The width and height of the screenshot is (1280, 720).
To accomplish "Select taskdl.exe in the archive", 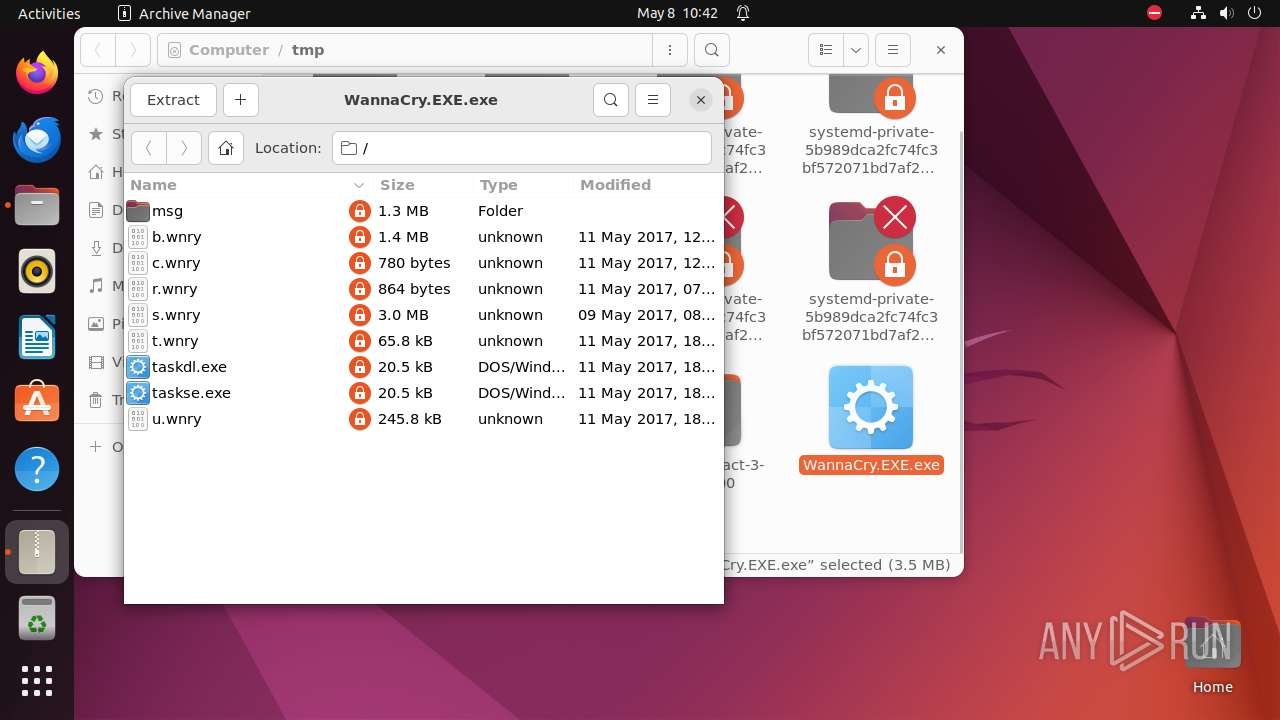I will (x=423, y=367).
